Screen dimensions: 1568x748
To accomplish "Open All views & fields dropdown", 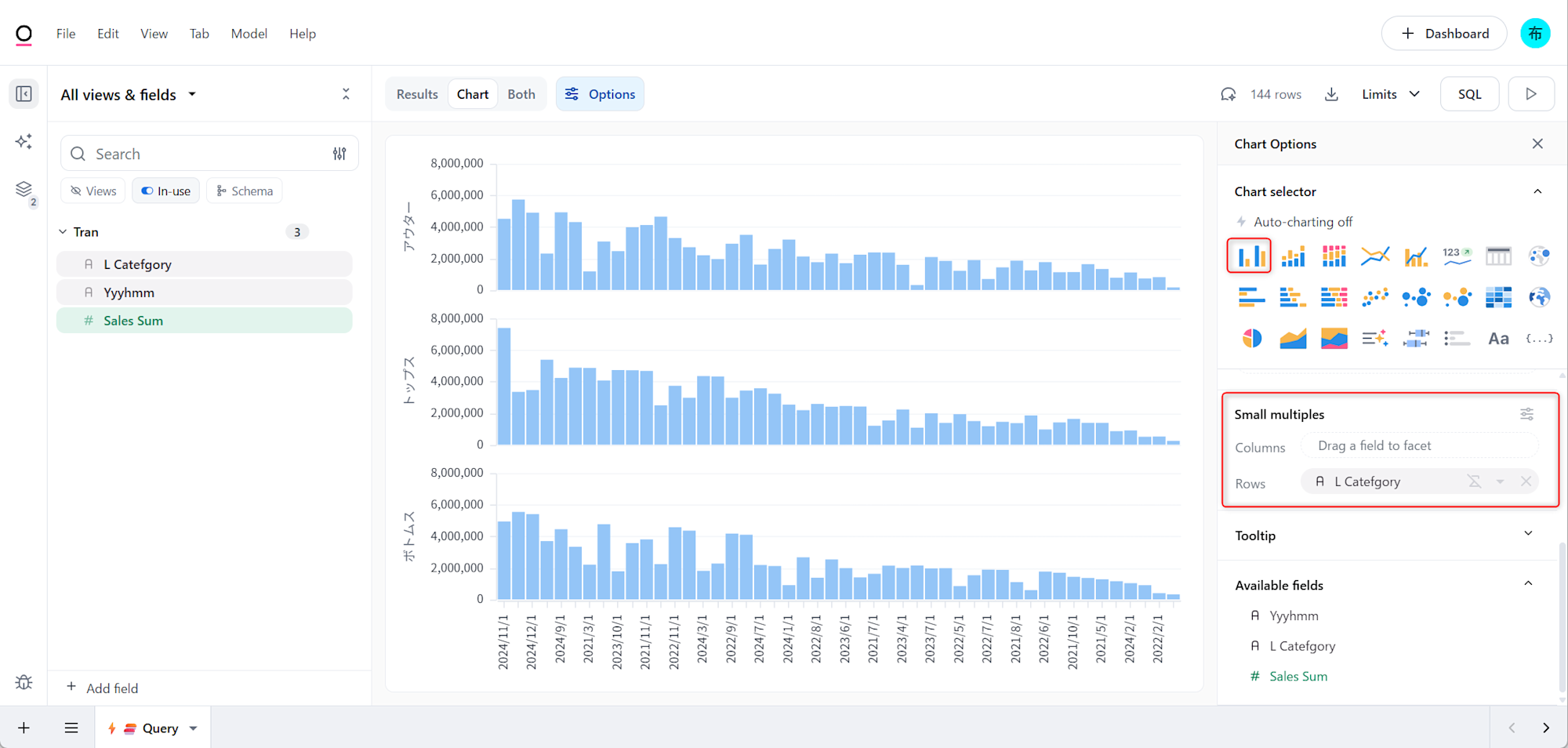I will point(129,95).
